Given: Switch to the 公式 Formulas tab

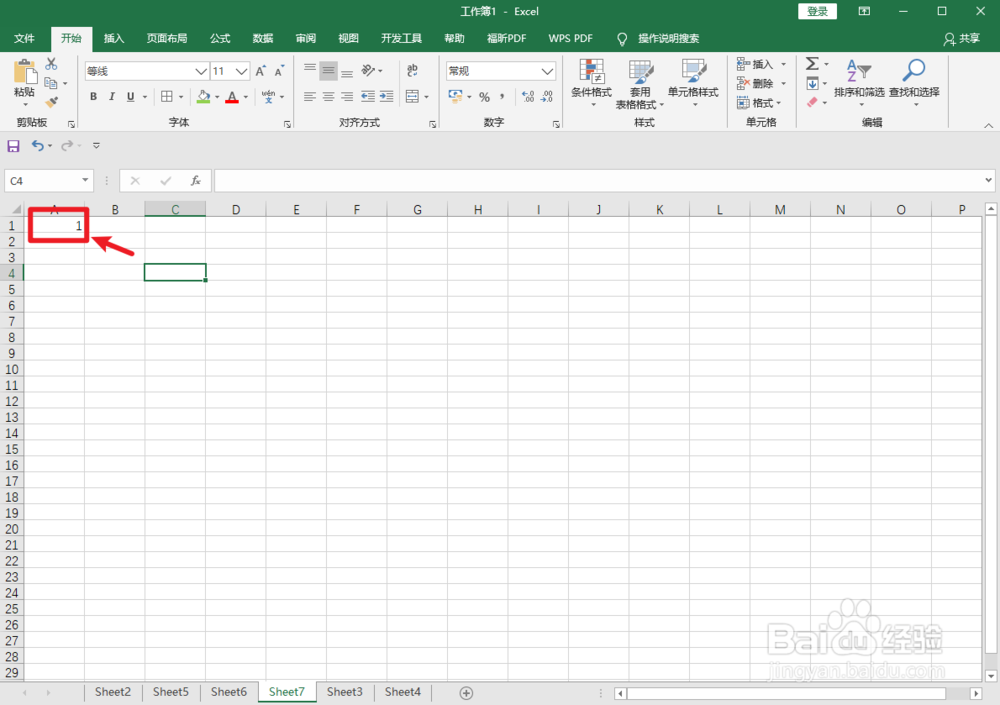Looking at the screenshot, I should (x=220, y=38).
